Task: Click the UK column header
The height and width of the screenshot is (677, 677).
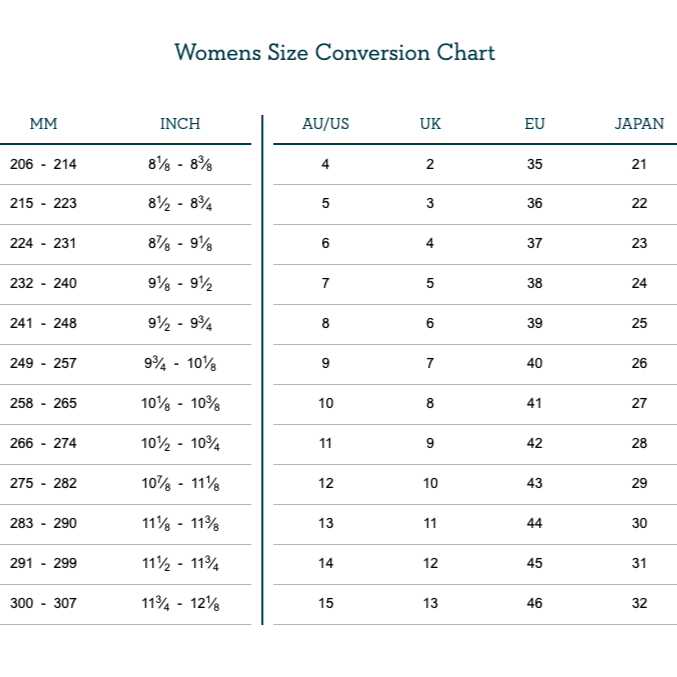Action: [430, 124]
